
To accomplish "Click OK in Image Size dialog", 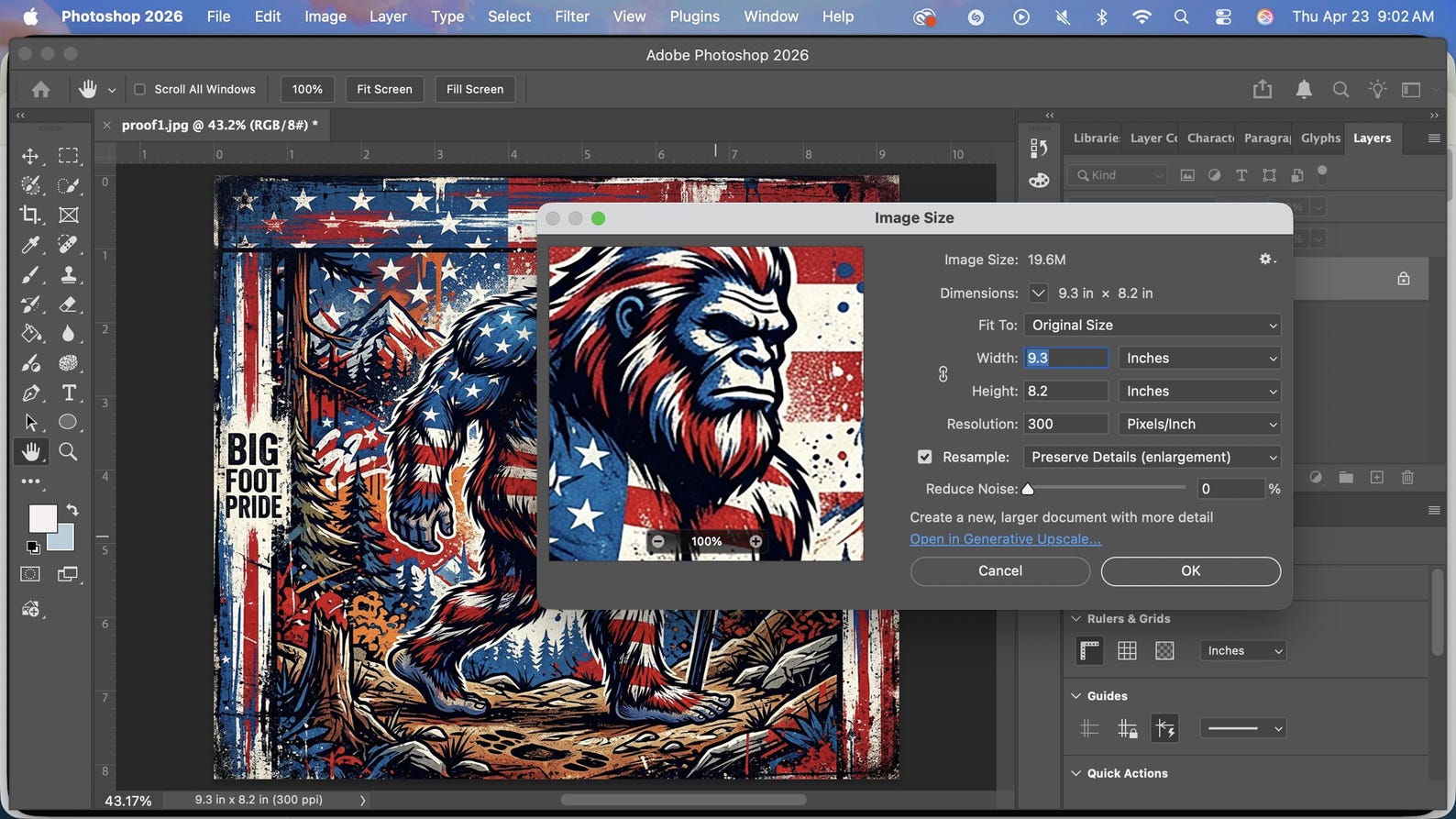I will [1190, 570].
